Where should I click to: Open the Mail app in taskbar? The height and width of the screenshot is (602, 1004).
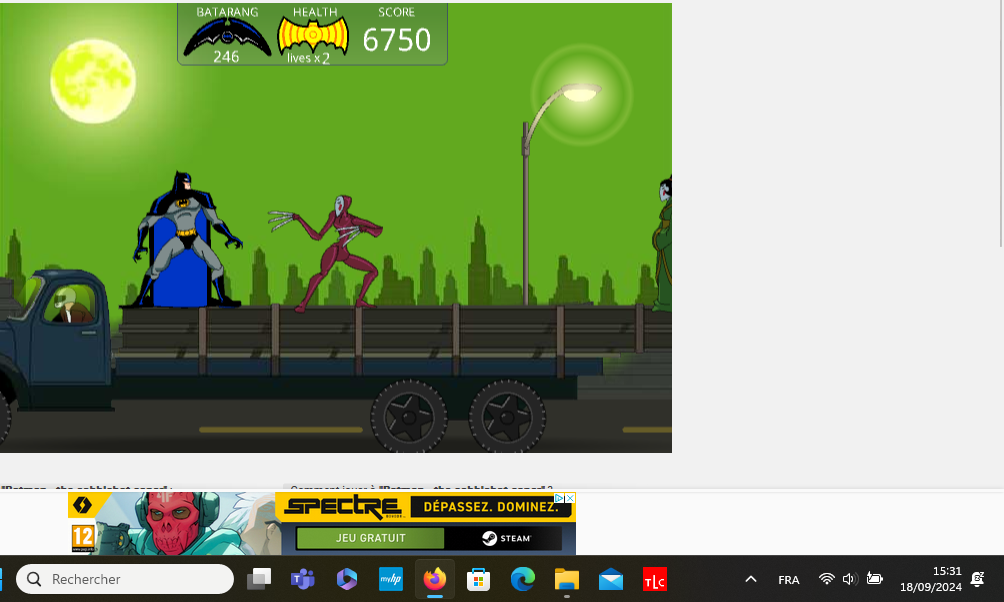611,579
